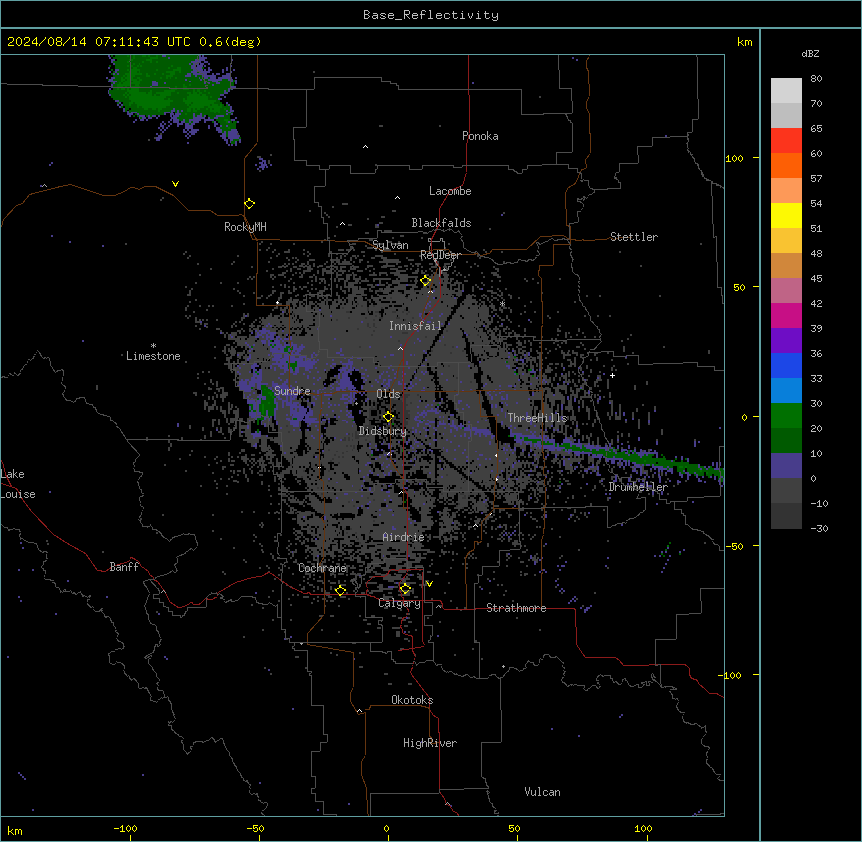Pick the magenta 42–39 dBZ legend swatch
This screenshot has width=862, height=842.
click(x=786, y=316)
